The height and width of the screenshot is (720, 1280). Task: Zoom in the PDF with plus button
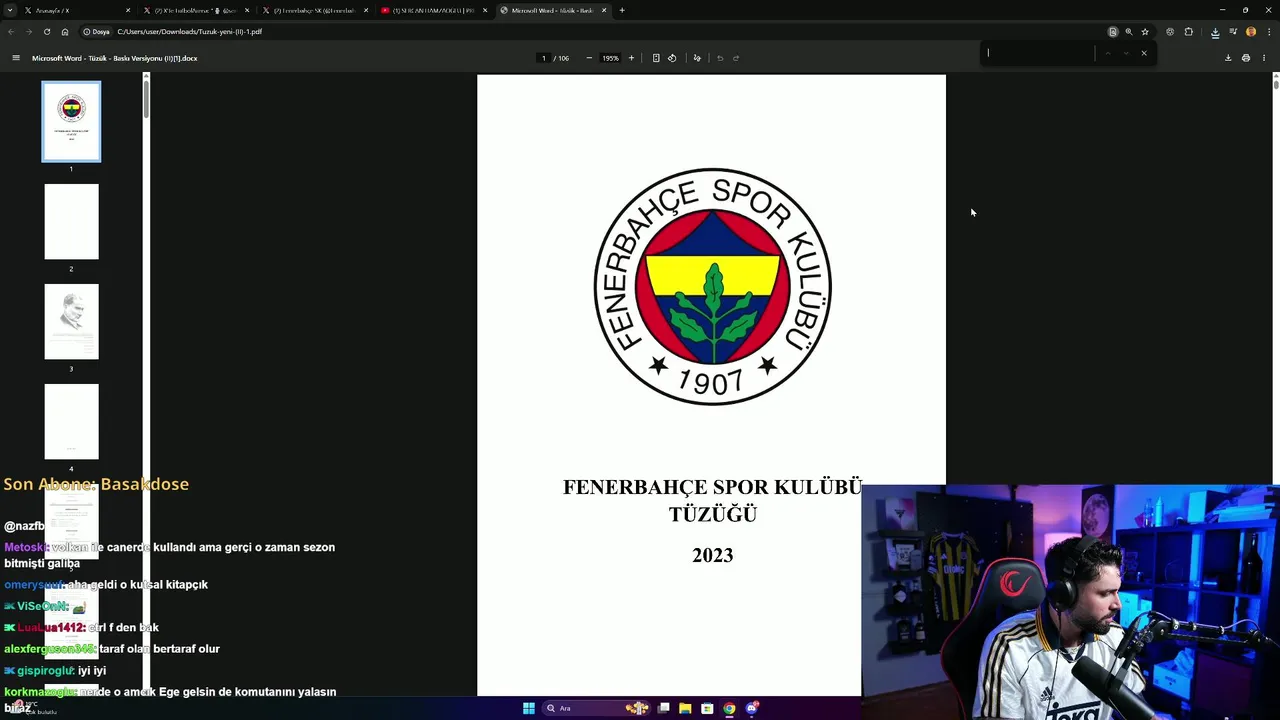coord(631,58)
